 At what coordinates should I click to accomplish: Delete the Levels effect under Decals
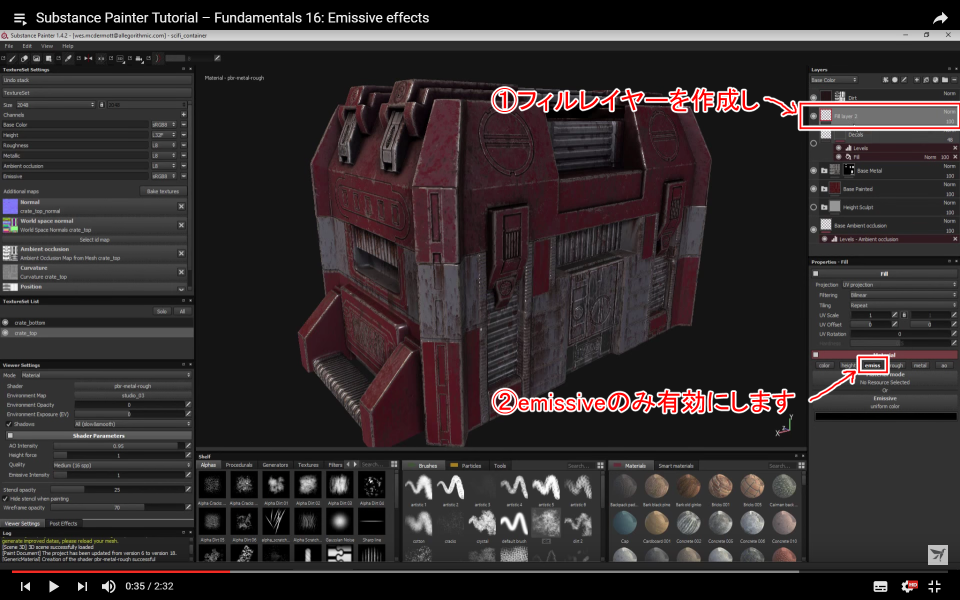[954, 148]
